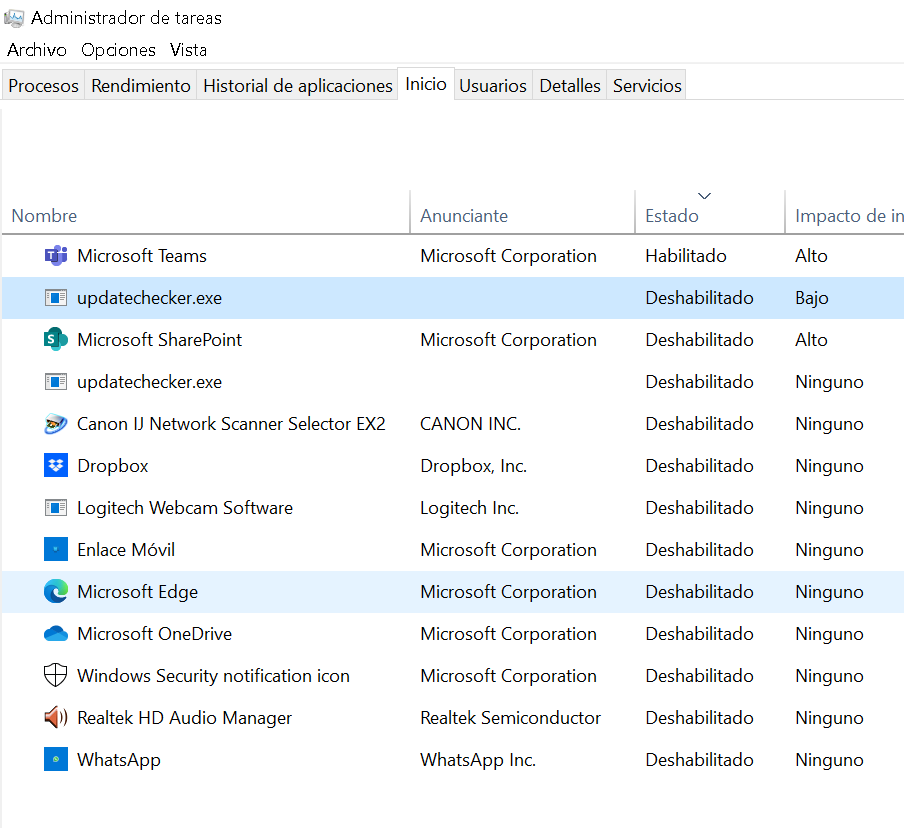The width and height of the screenshot is (904, 828).
Task: Select the Microsoft Edge entry name
Action: pos(138,592)
